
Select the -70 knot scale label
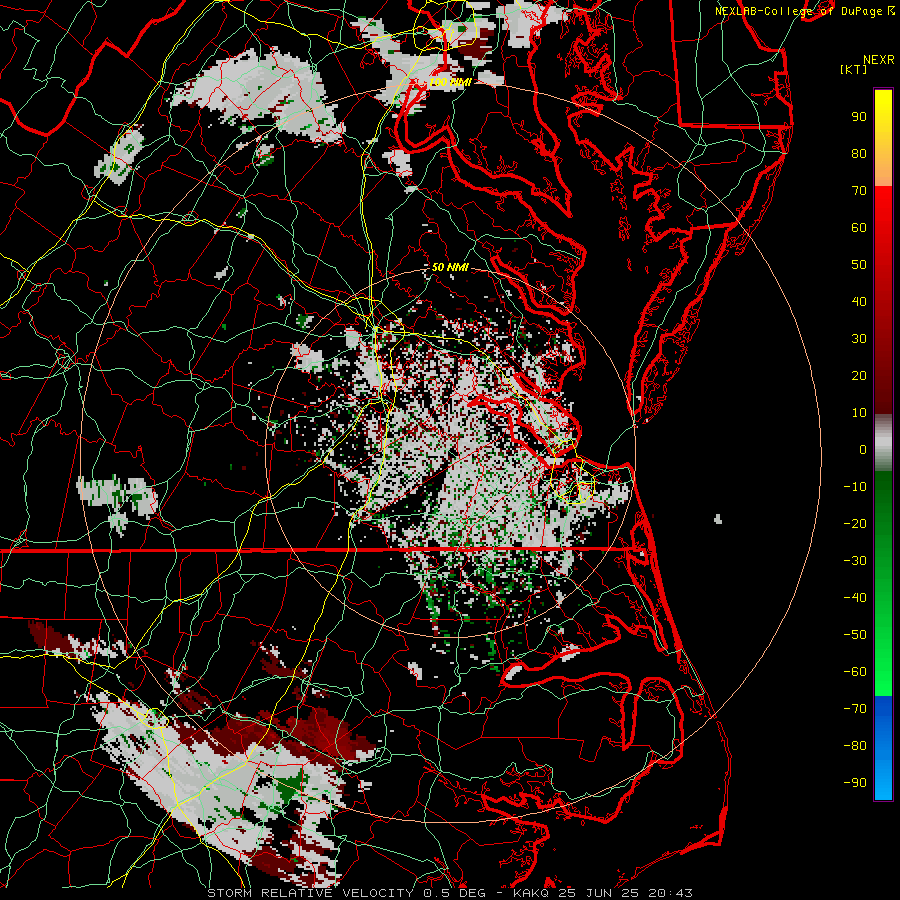coord(855,709)
